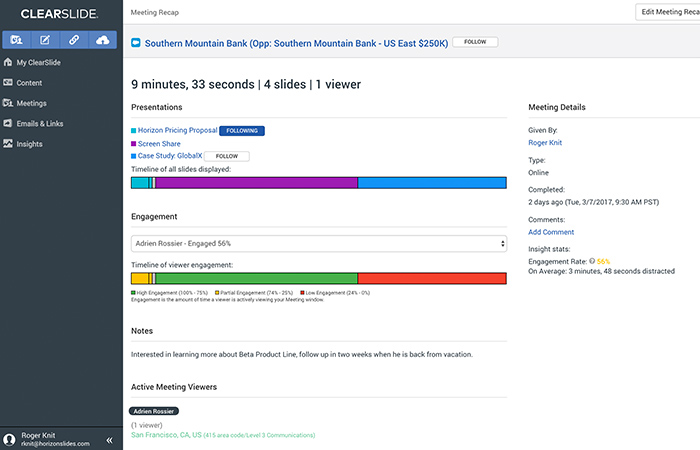Click the yellow partial engagement segment

tap(140, 279)
